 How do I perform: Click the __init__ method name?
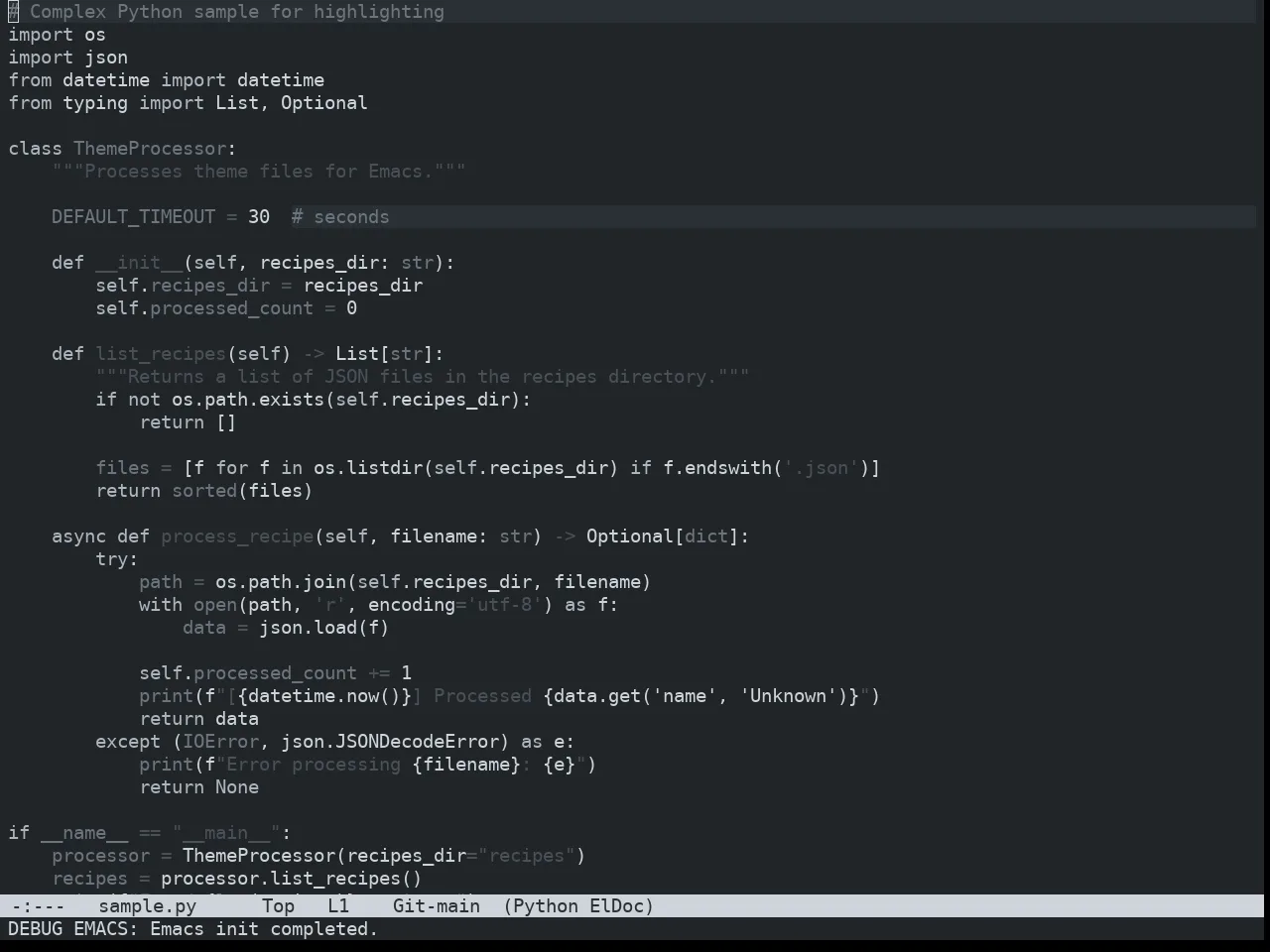(139, 263)
